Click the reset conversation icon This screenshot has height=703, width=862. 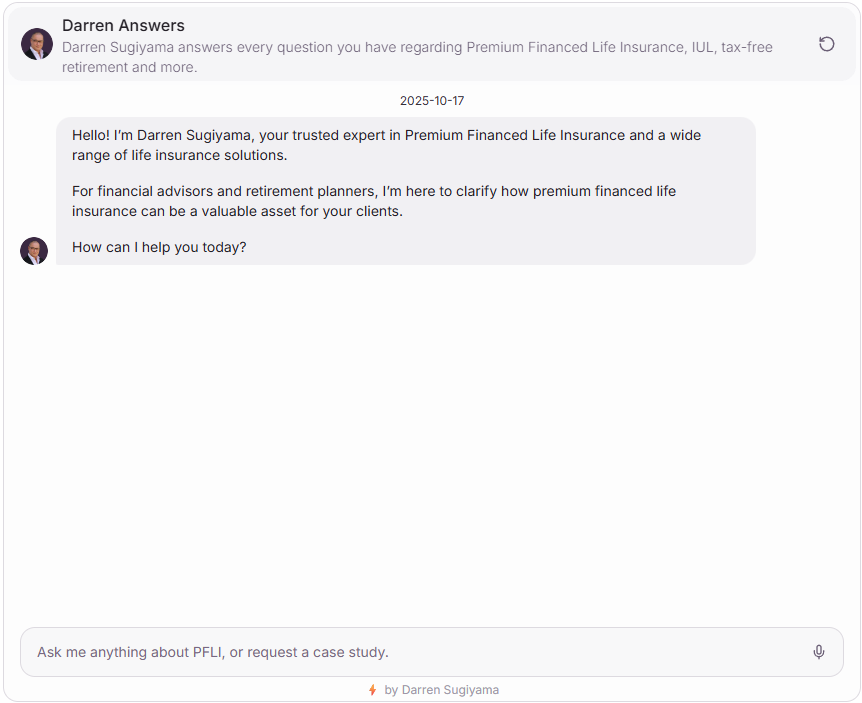[826, 44]
